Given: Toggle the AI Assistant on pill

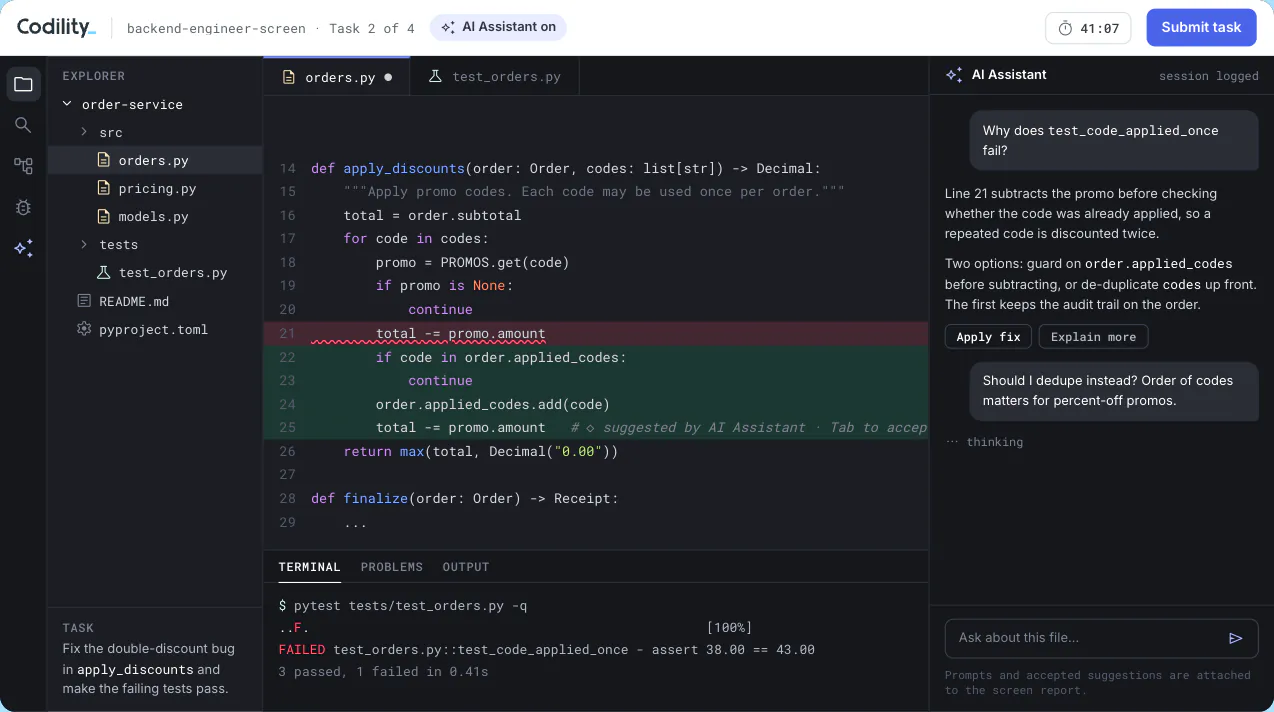Looking at the screenshot, I should 498,27.
